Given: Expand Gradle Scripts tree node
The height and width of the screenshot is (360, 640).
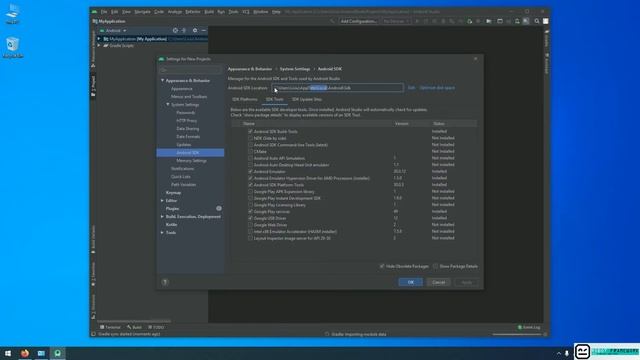Looking at the screenshot, I should [x=99, y=46].
